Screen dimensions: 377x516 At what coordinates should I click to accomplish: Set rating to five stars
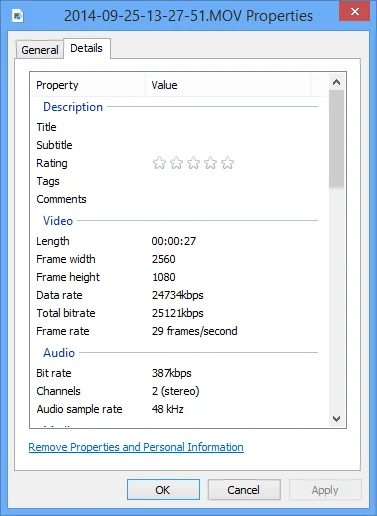227,163
